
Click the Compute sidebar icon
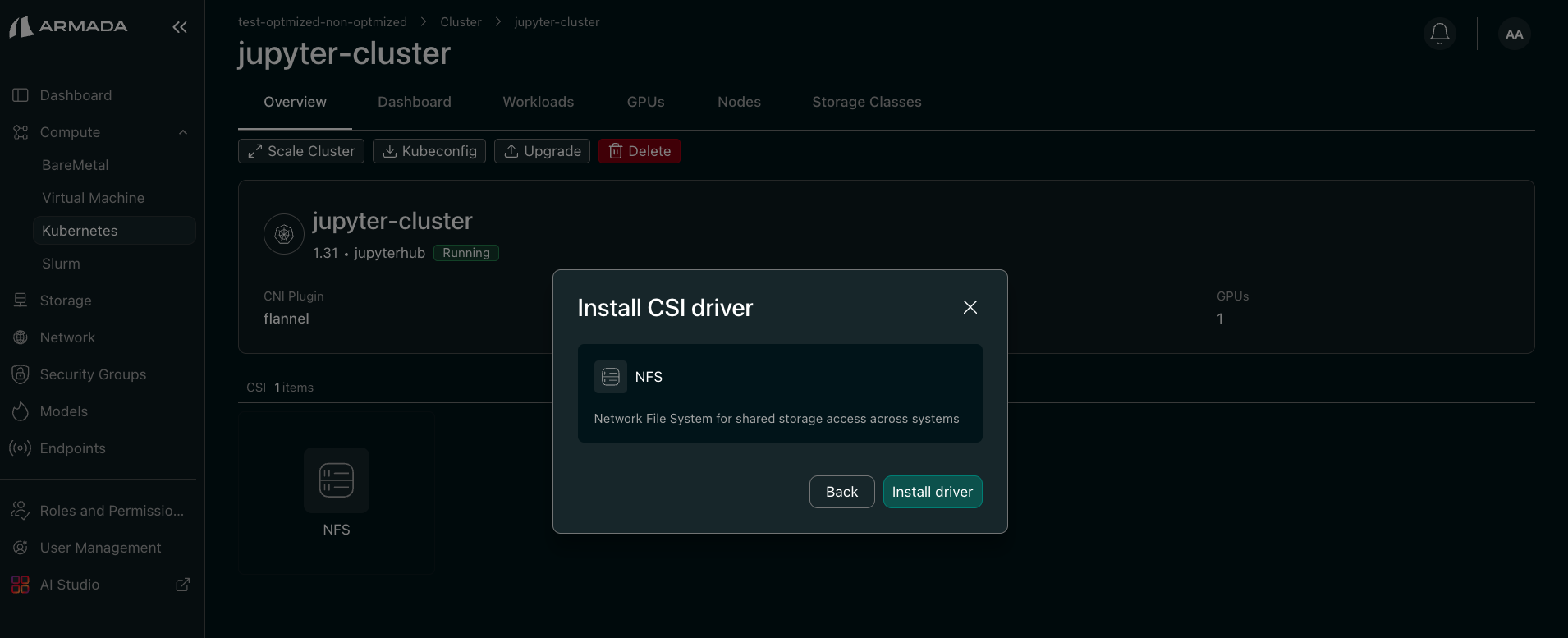tap(21, 132)
